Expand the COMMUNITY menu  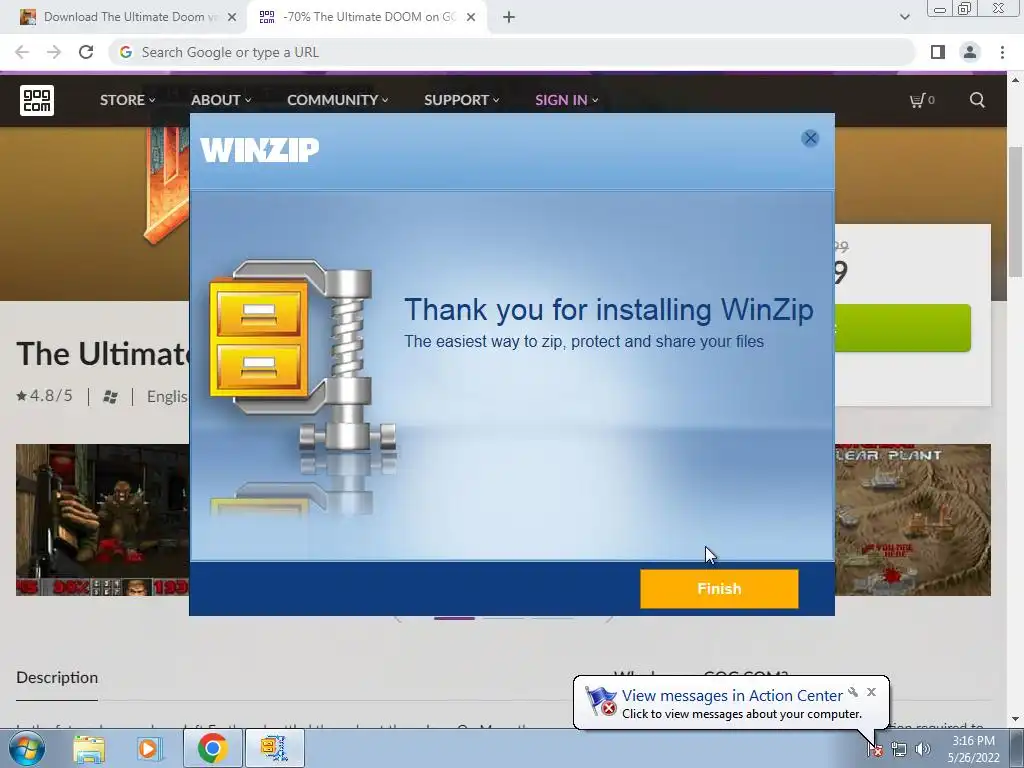point(338,100)
